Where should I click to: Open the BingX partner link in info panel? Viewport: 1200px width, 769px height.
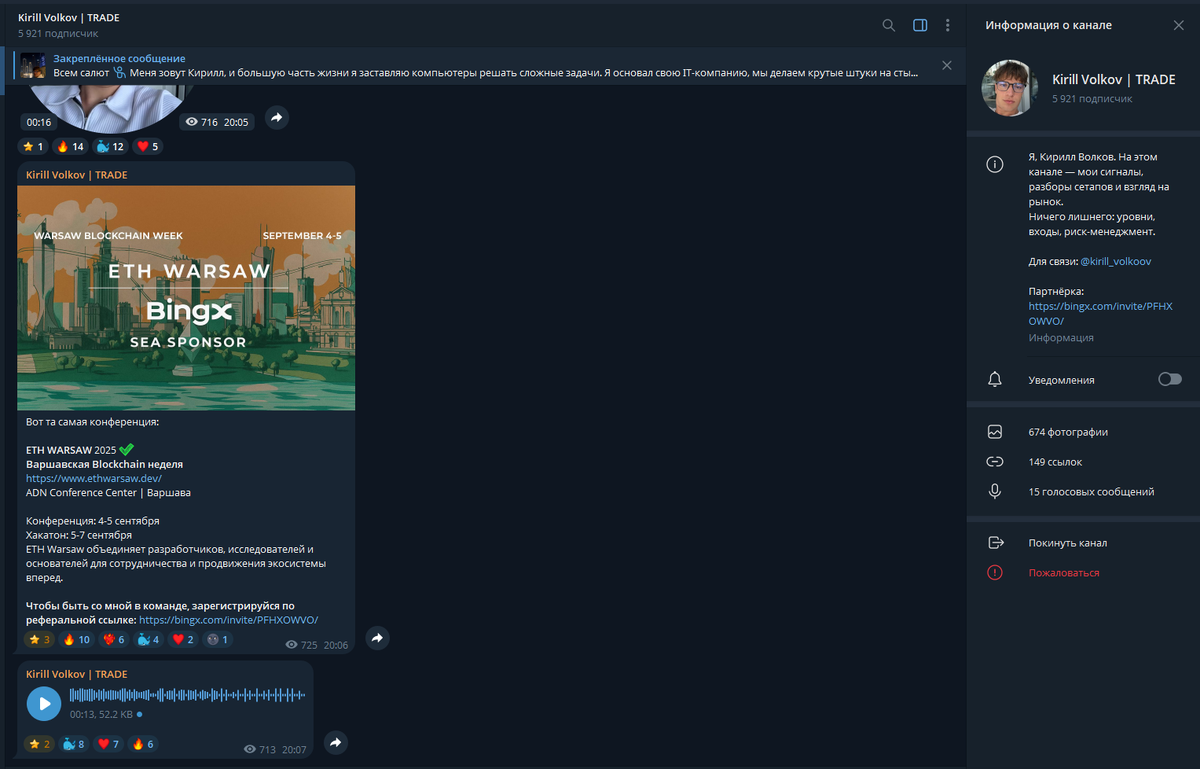tap(1100, 313)
